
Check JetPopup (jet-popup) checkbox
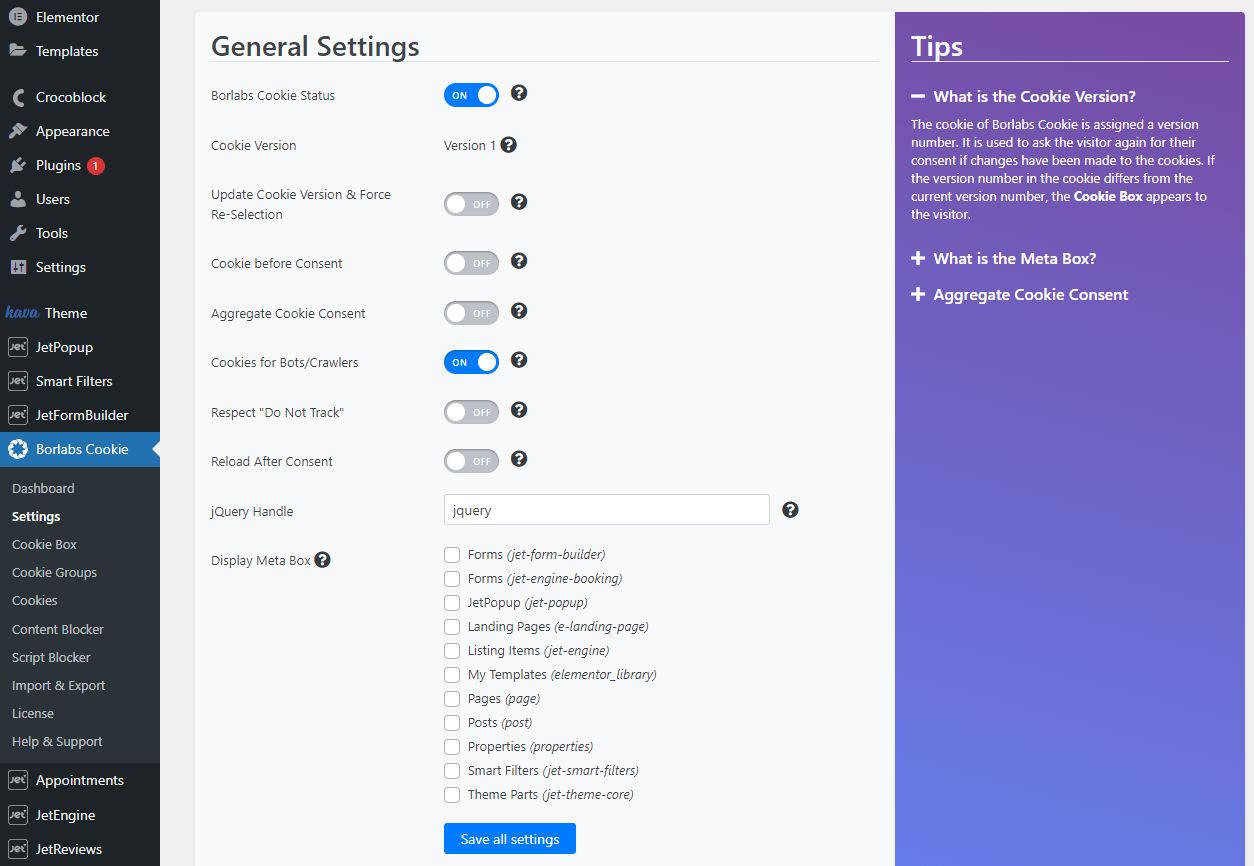[452, 603]
